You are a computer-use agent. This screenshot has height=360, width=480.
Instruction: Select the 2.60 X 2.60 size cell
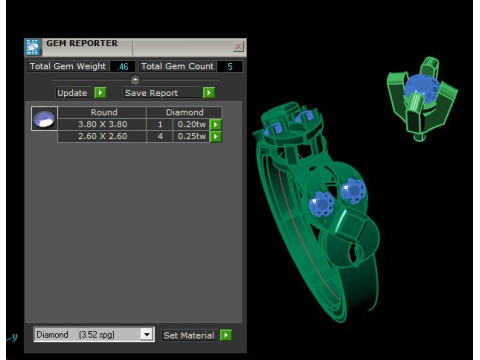click(x=102, y=136)
